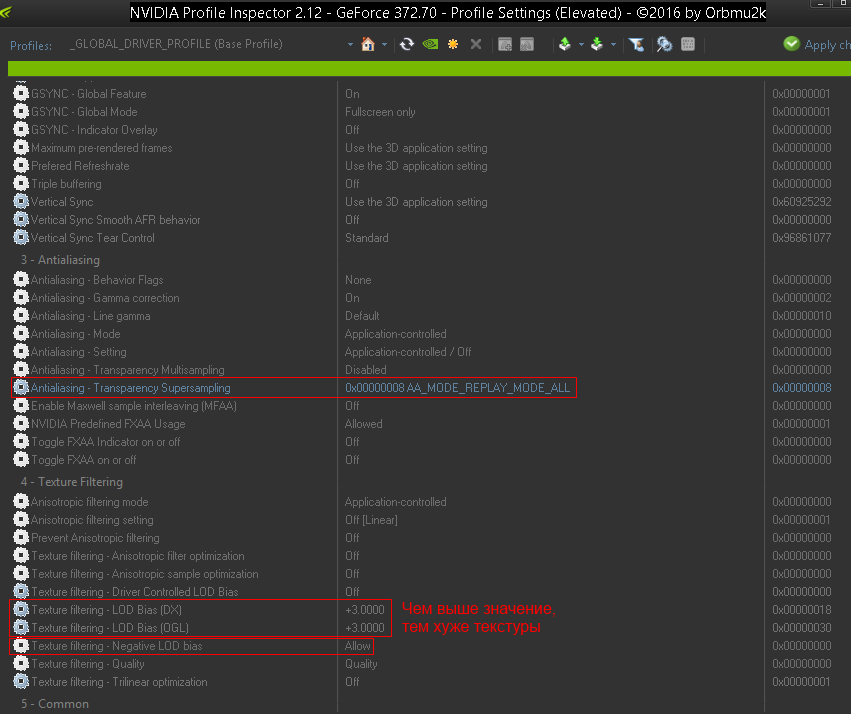Click hex value 0x96861077 for Tear Control
The height and width of the screenshot is (714, 851).
802,238
